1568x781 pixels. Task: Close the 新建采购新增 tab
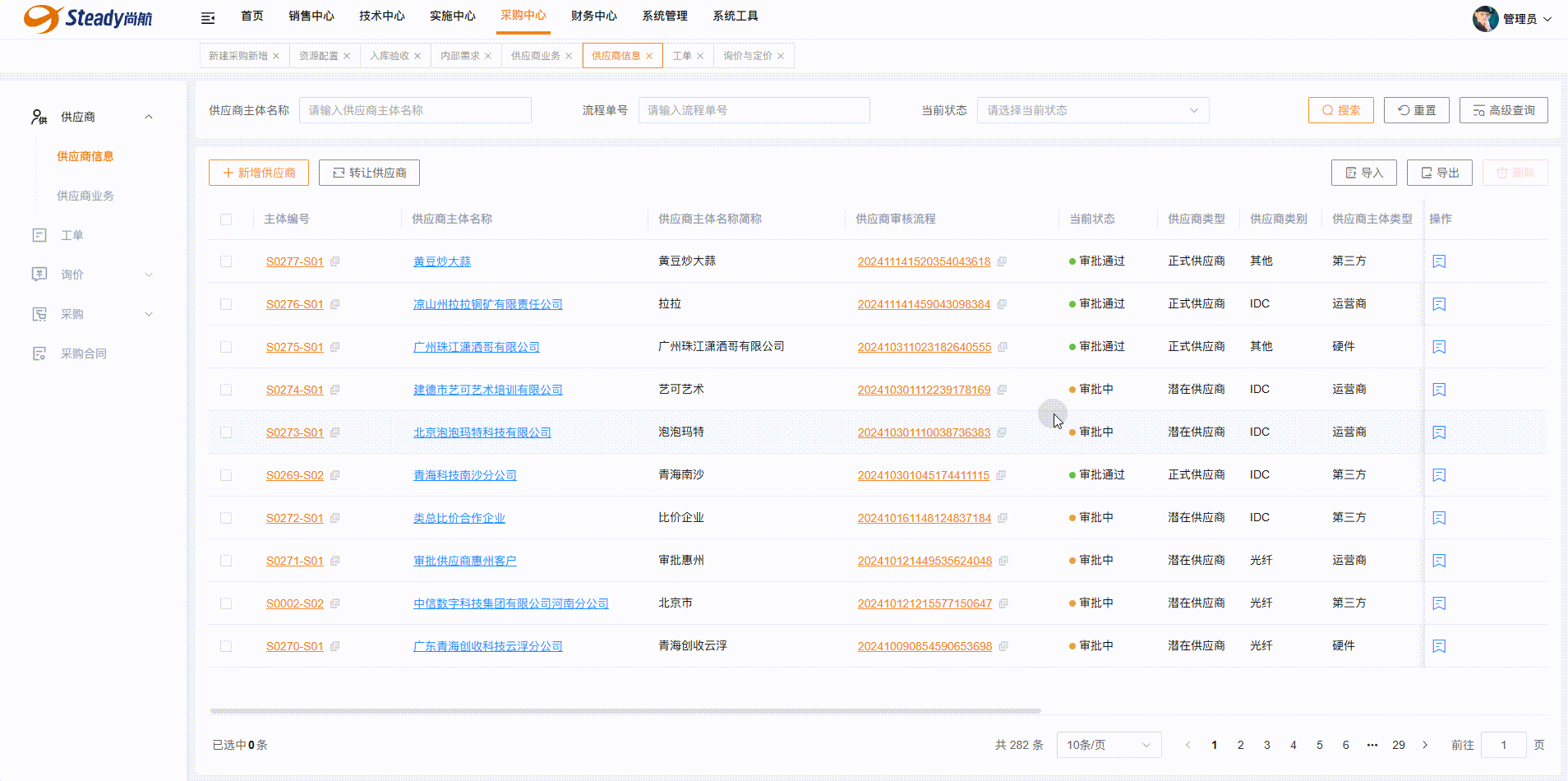(276, 56)
